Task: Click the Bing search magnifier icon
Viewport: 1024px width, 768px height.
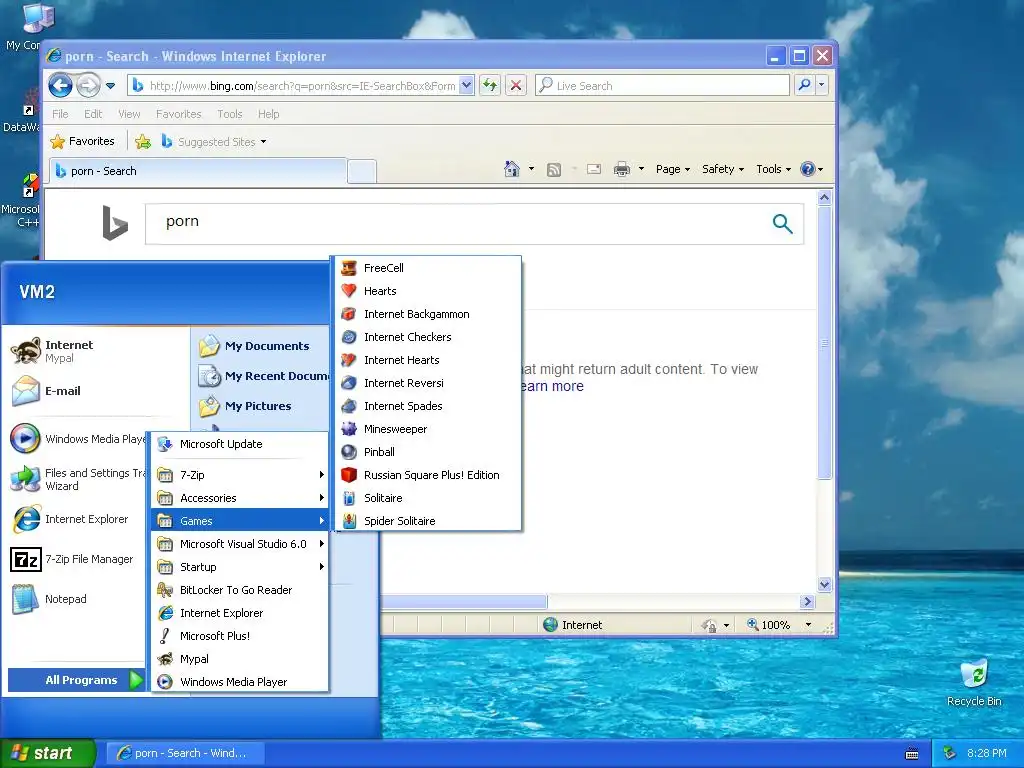Action: (782, 223)
